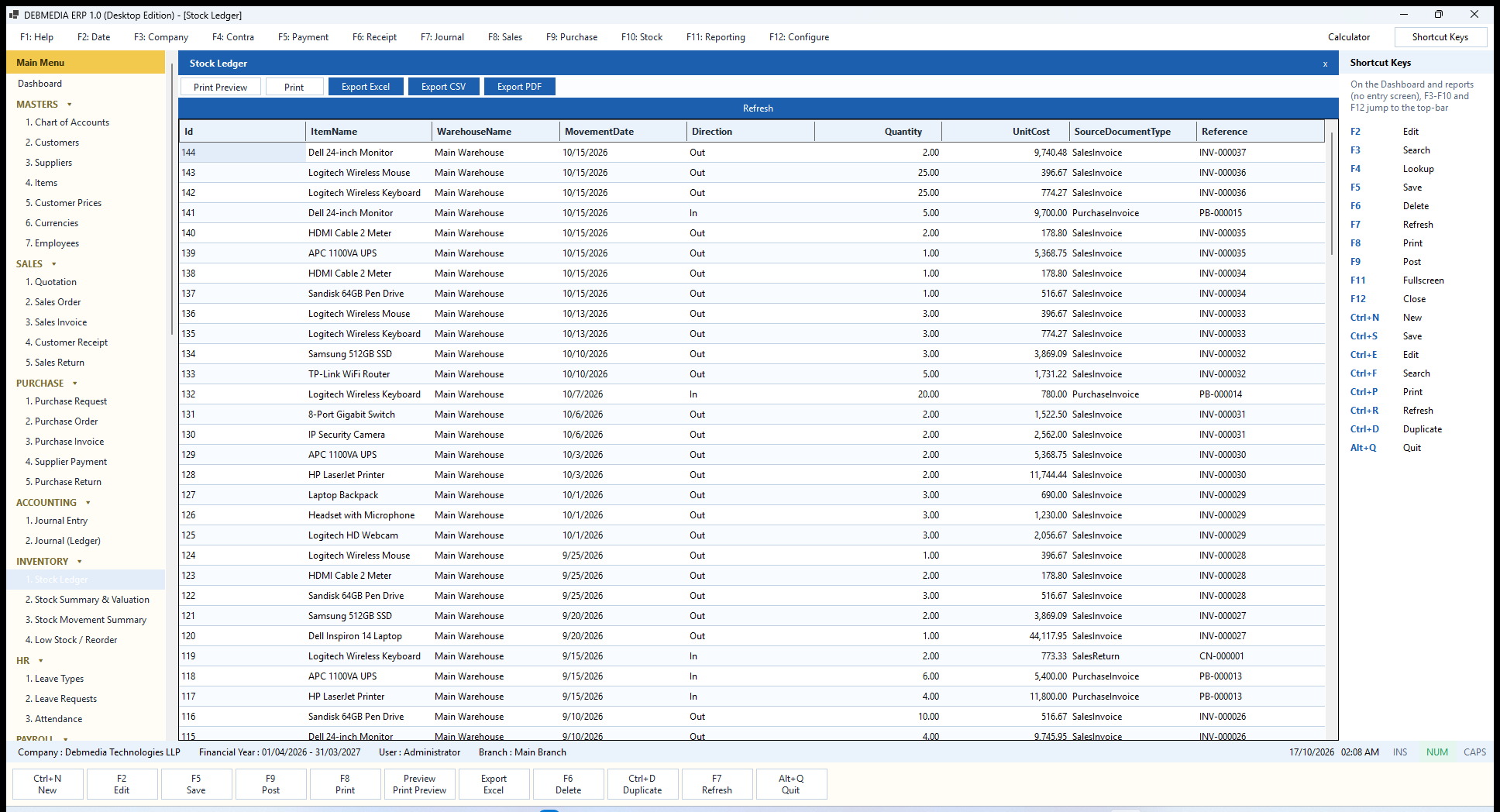Sort by the Quantity column header
The image size is (1500, 812).
878,132
